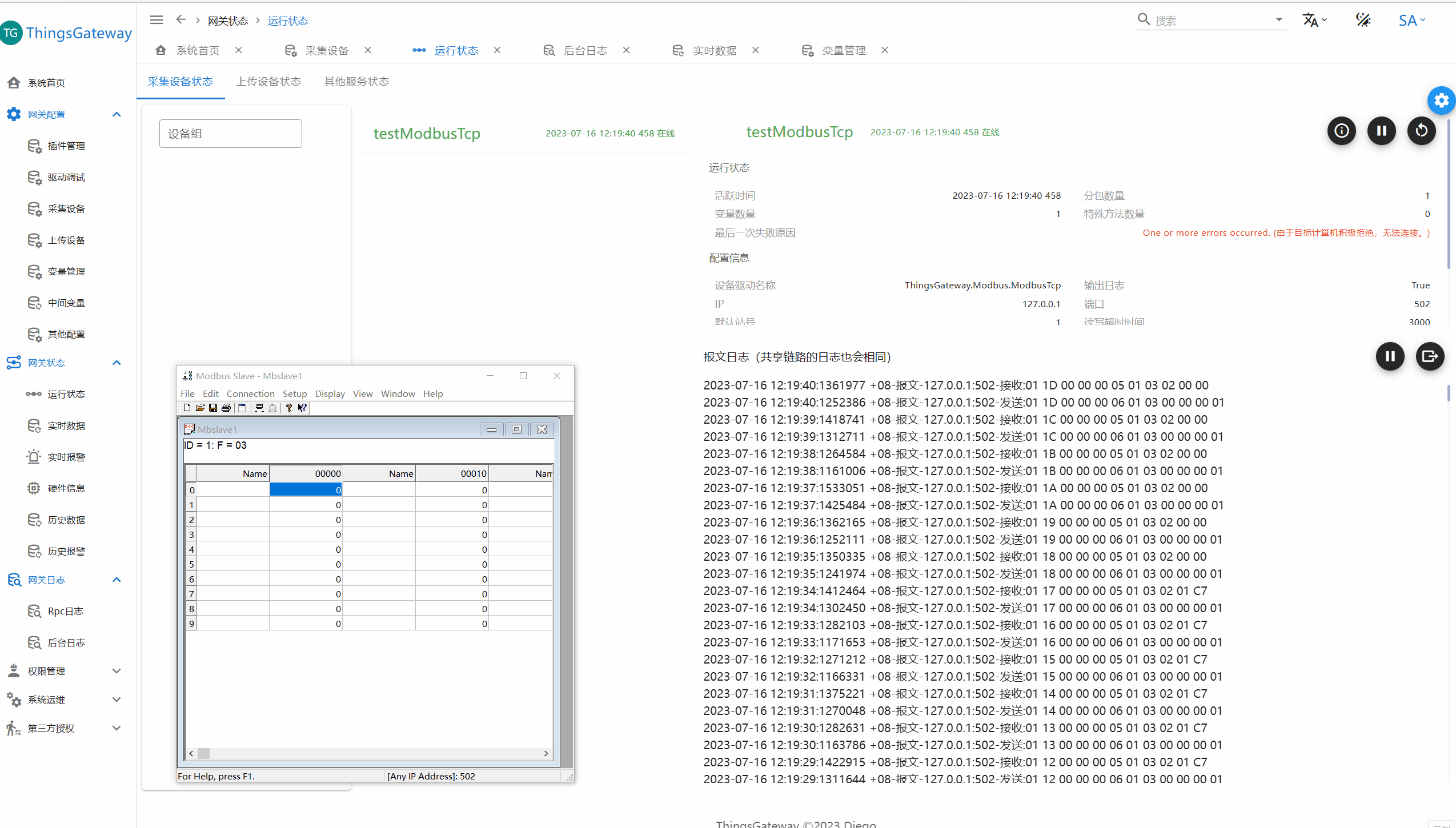Image resolution: width=1456 pixels, height=828 pixels.
Task: Click the back arrow in breadcrumb
Action: pyautogui.click(x=181, y=20)
